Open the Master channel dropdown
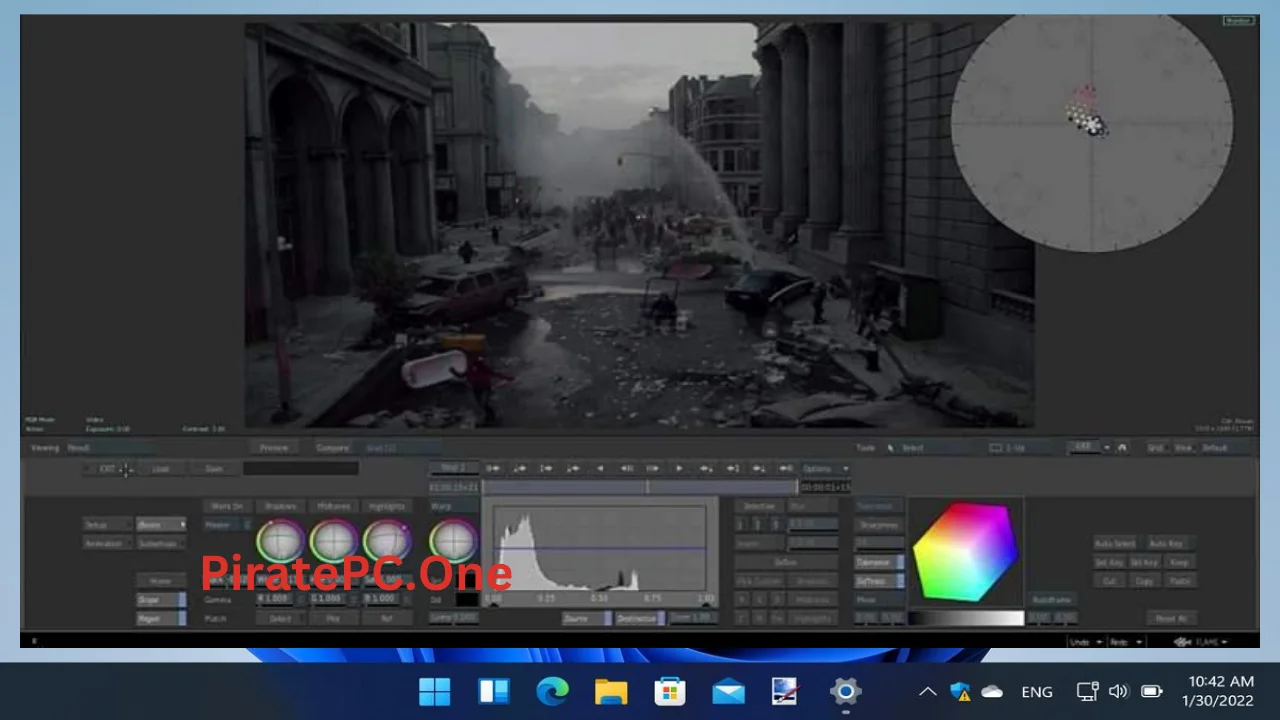The height and width of the screenshot is (720, 1280). 228,525
